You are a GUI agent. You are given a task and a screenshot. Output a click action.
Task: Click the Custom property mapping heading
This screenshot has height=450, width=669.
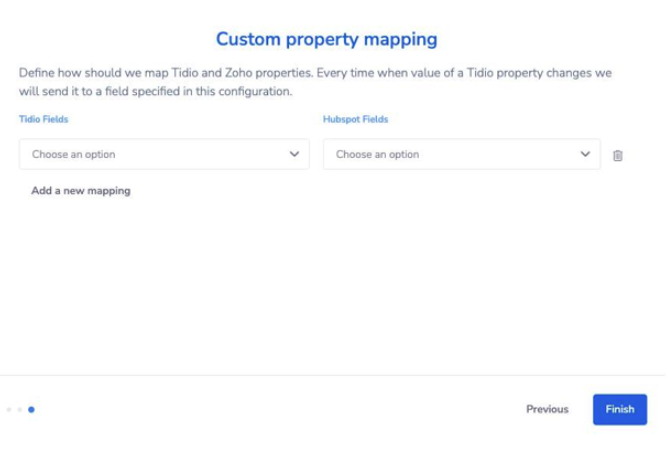[327, 40]
